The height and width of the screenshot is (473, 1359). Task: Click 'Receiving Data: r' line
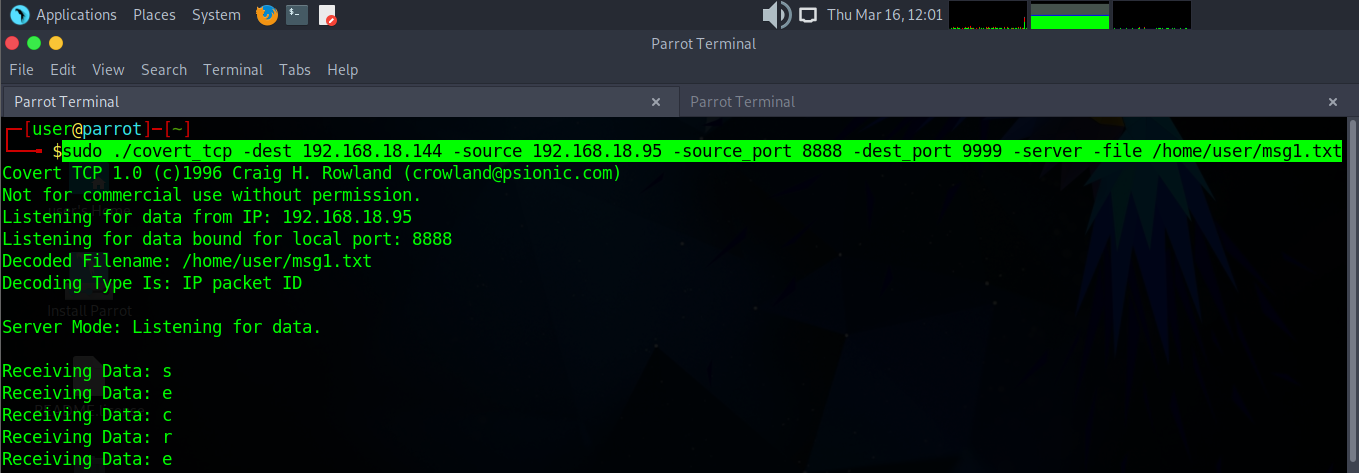[87, 437]
